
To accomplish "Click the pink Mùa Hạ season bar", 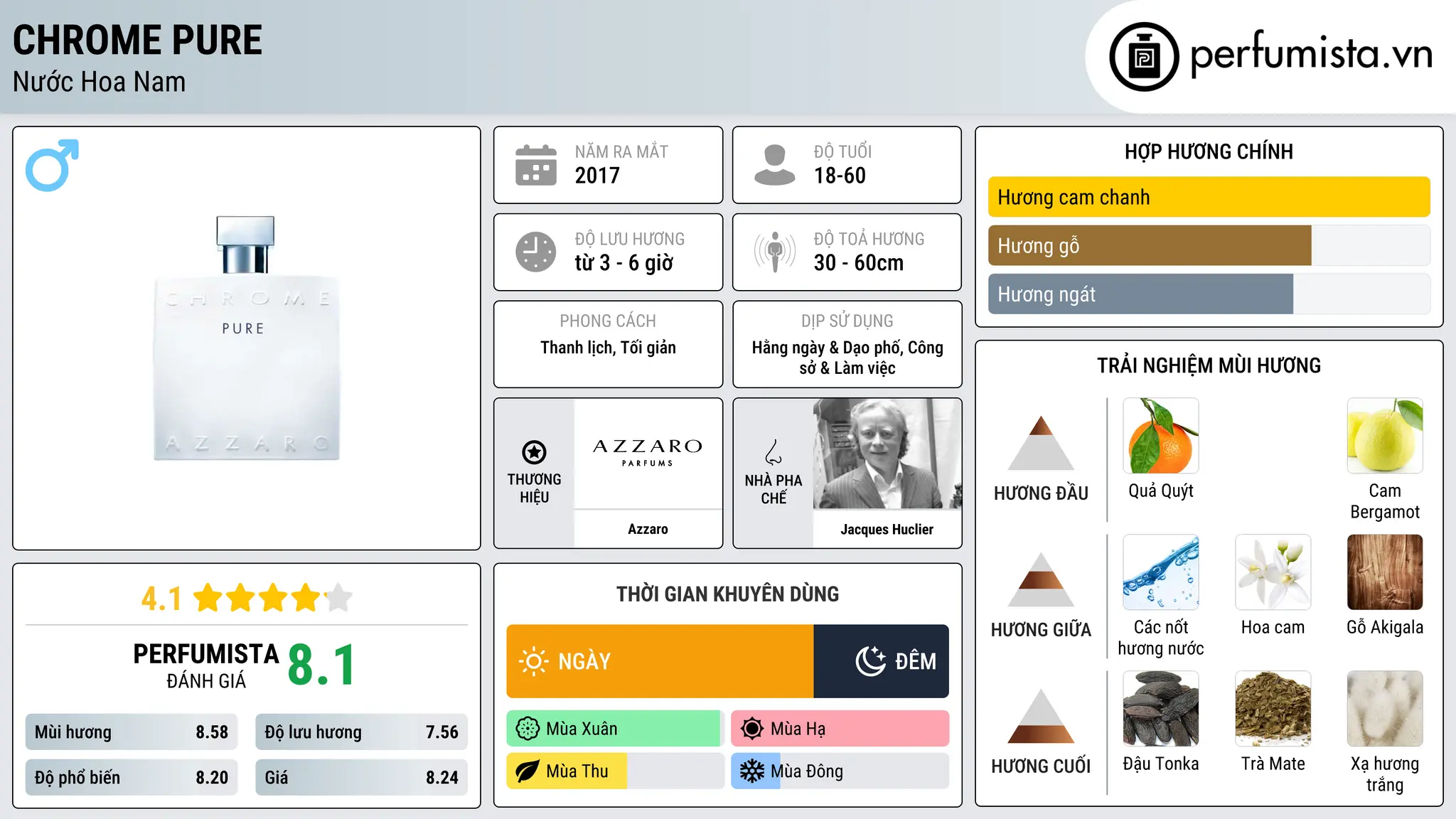I will point(840,729).
